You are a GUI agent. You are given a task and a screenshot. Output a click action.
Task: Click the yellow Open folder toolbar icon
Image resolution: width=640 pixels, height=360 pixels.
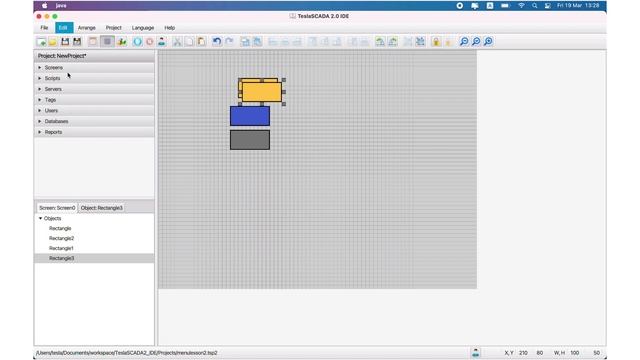coord(53,42)
